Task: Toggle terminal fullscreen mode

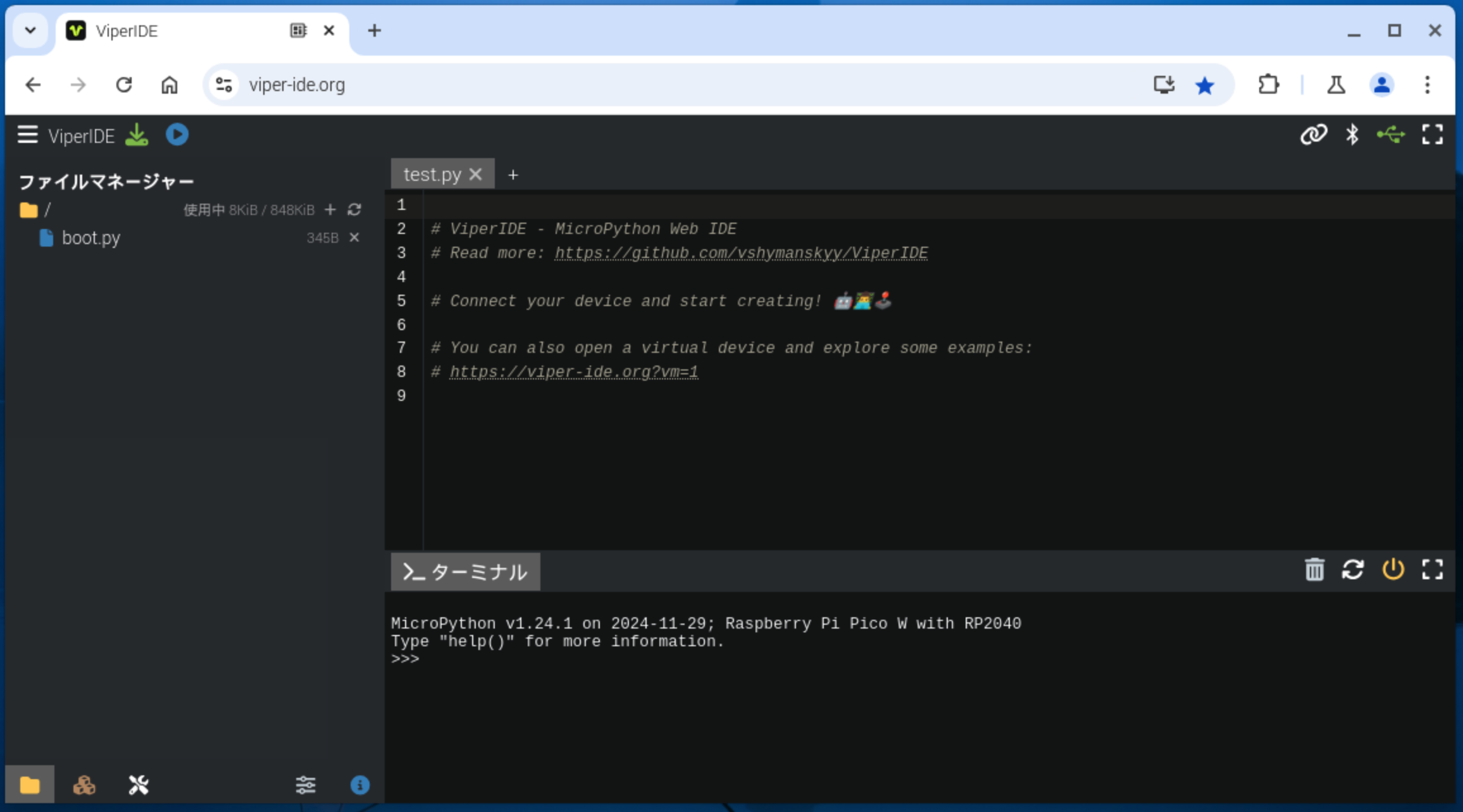Action: pos(1433,570)
